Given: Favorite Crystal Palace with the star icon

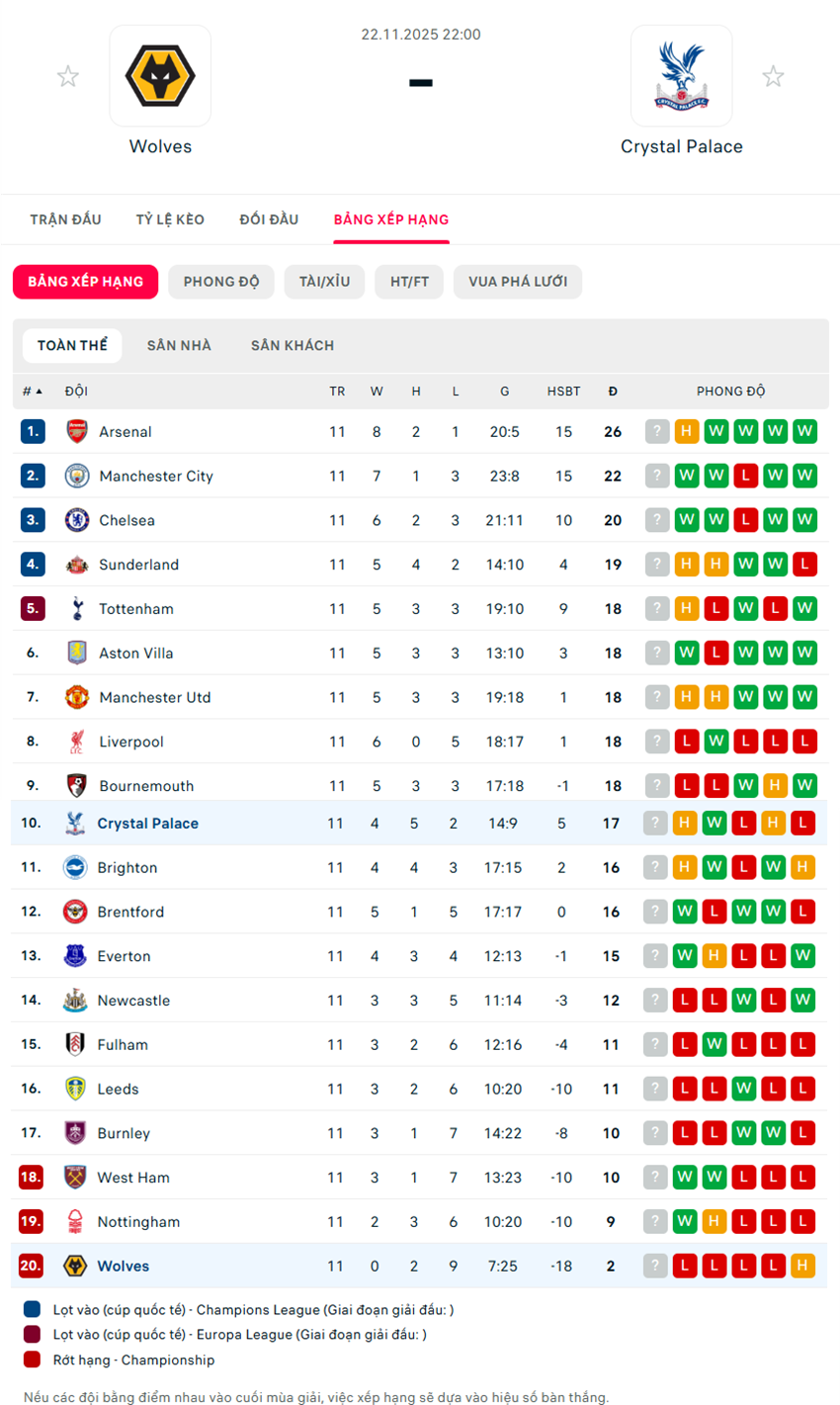Looking at the screenshot, I should click(773, 76).
